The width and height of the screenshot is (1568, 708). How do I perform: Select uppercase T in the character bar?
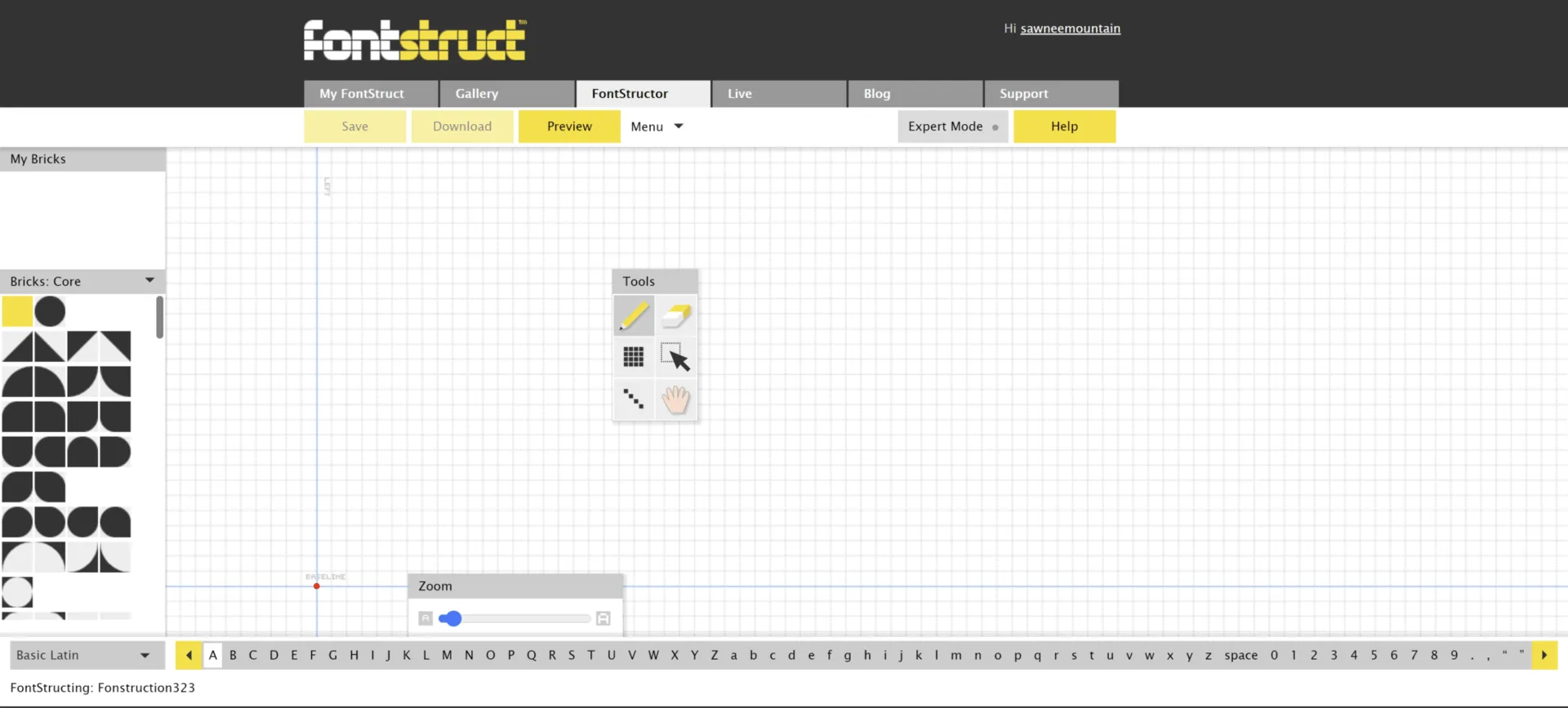pos(591,655)
